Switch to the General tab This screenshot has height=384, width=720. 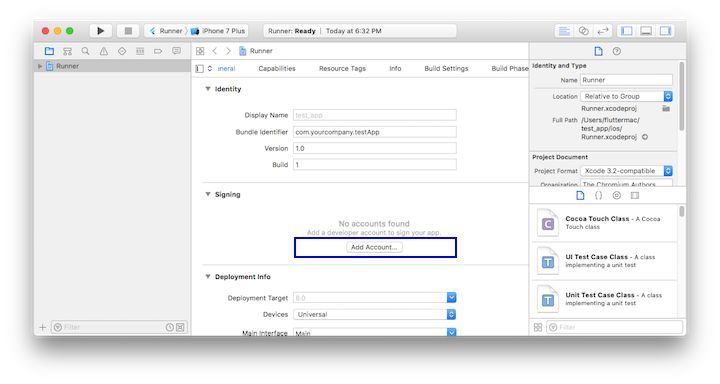pyautogui.click(x=226, y=68)
